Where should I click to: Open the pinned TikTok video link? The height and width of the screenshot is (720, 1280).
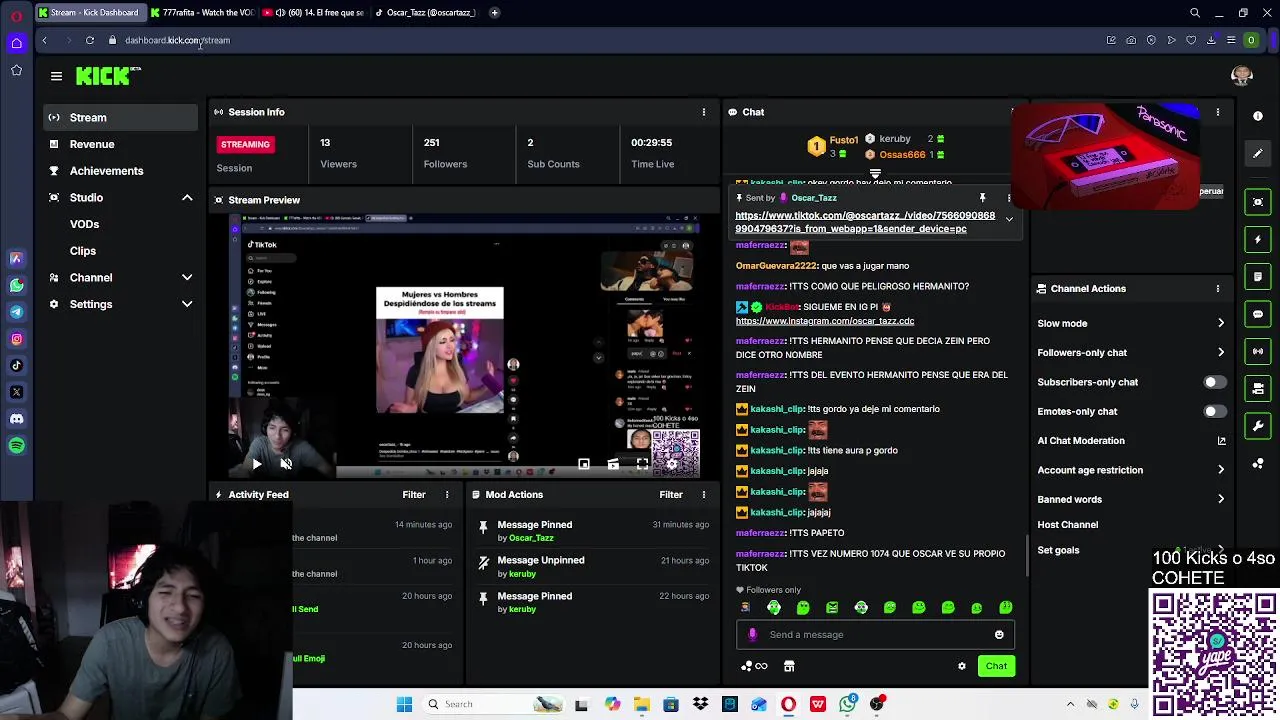(865, 222)
